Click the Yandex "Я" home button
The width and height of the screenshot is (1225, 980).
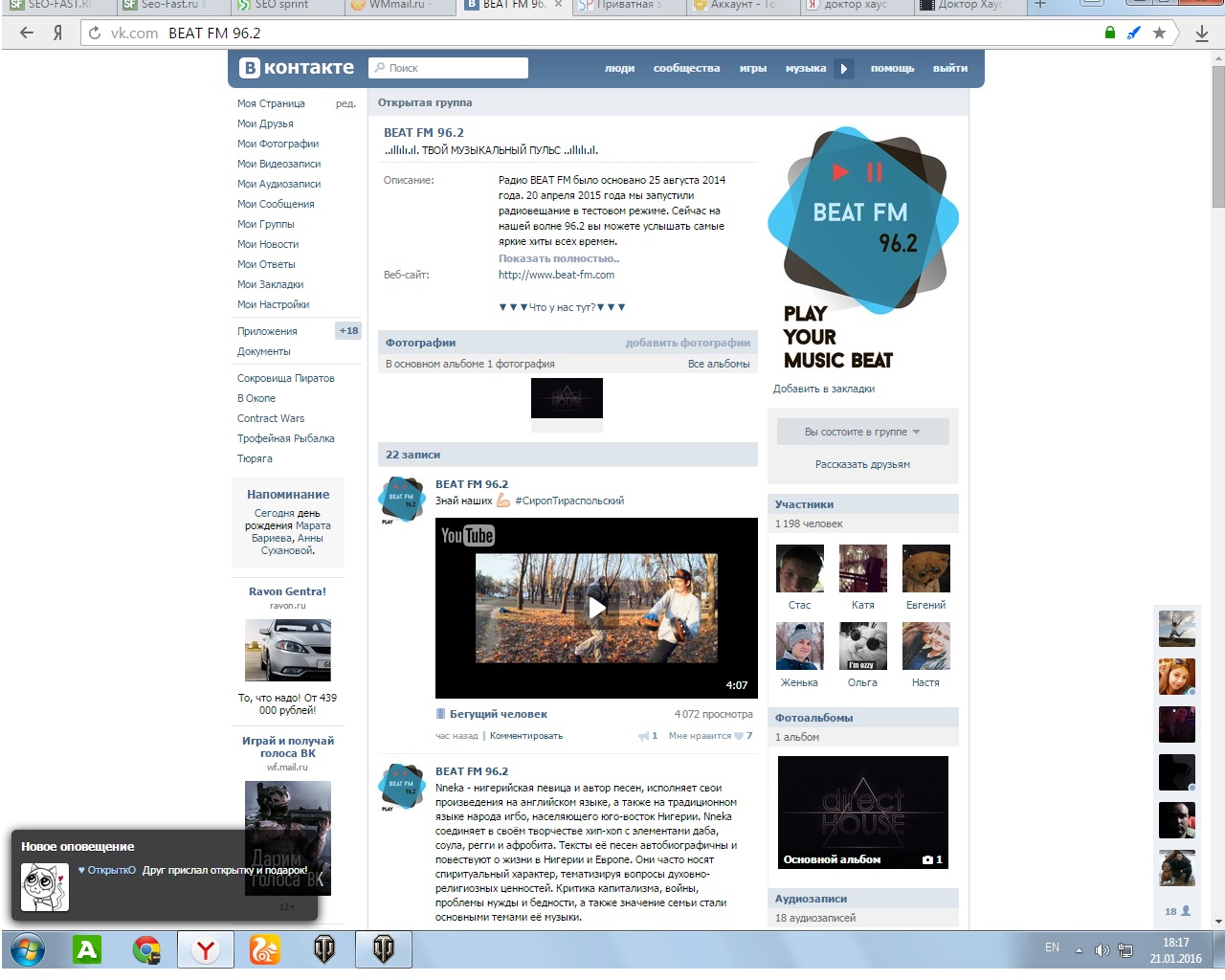57,33
